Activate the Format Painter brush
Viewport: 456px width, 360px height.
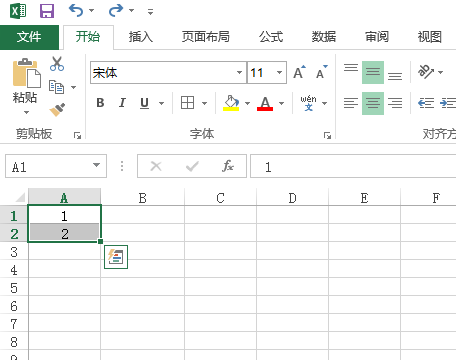tap(57, 110)
